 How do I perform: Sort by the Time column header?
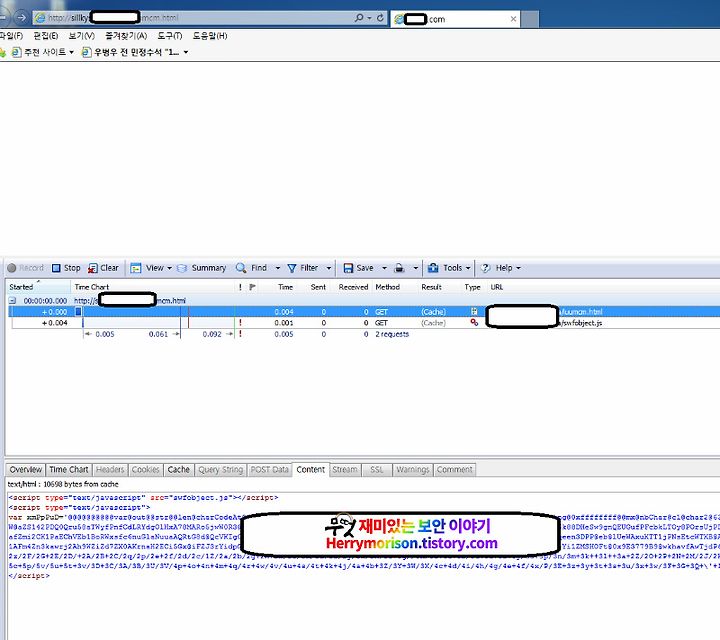click(x=285, y=287)
